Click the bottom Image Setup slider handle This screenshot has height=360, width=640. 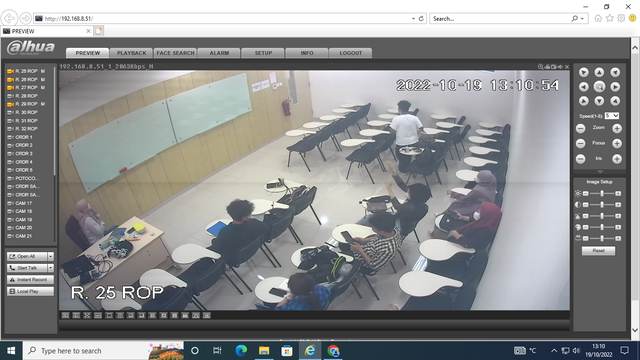(x=602, y=238)
